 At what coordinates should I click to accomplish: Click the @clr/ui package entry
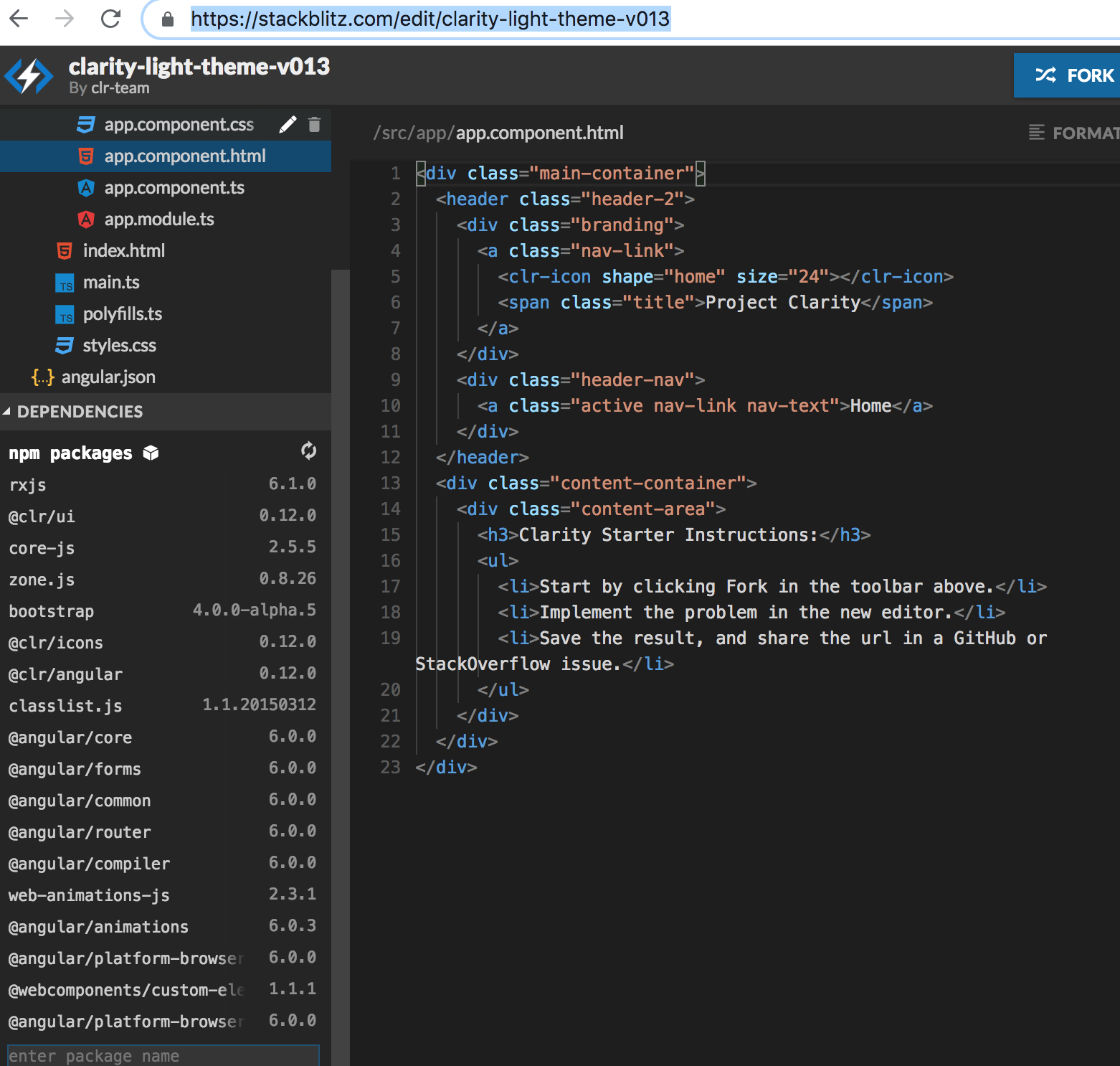162,517
